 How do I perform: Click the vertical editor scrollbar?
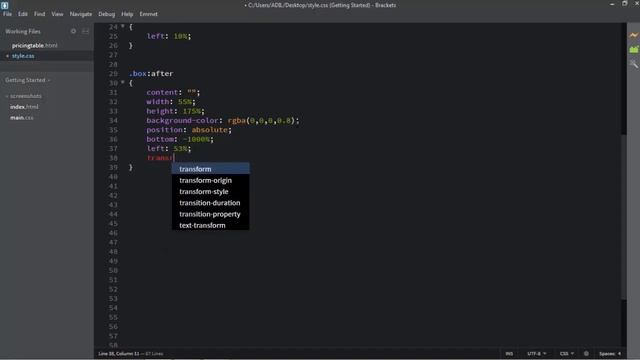click(x=624, y=217)
